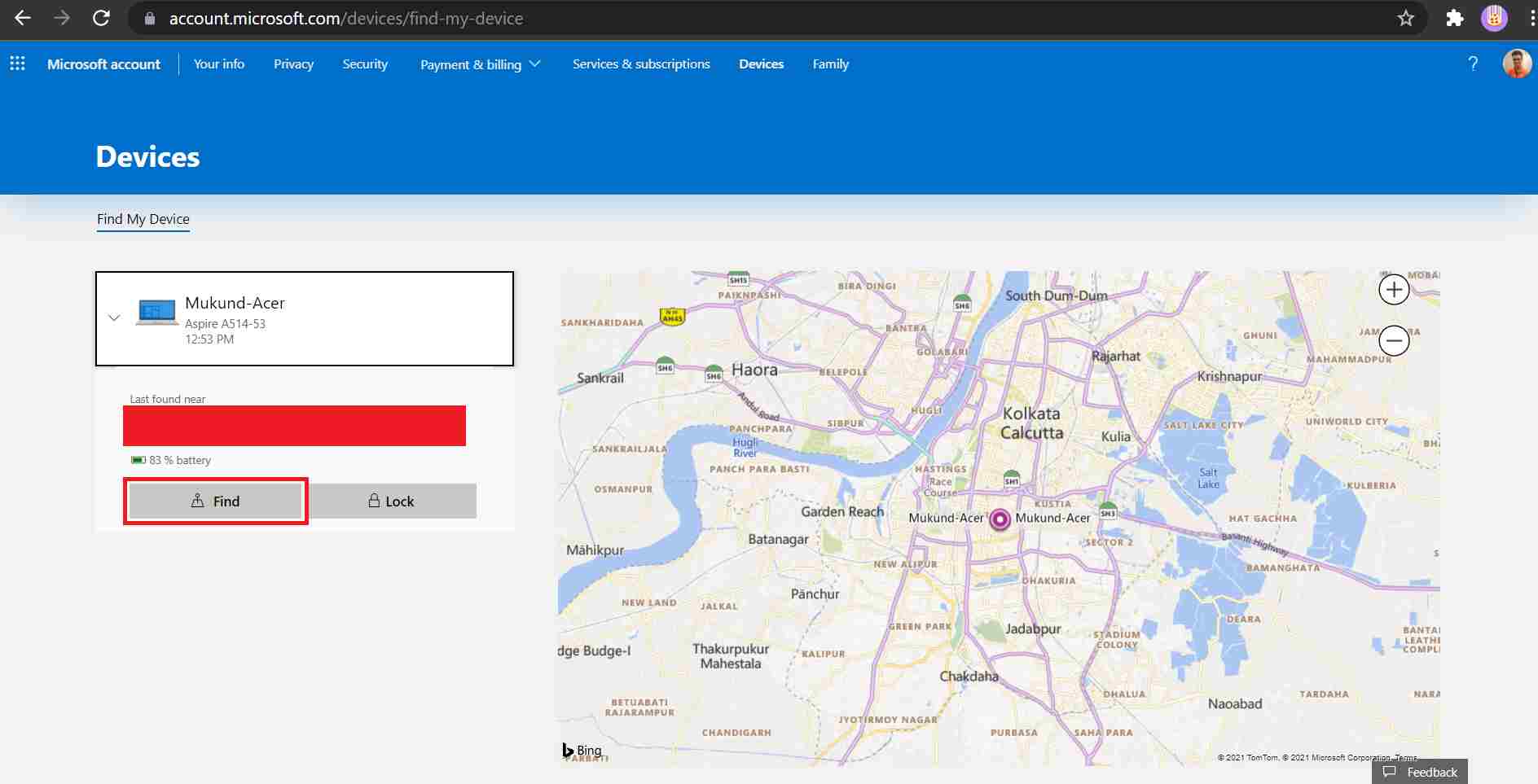Click the battery icon showing 83%
Image resolution: width=1538 pixels, height=784 pixels.
[x=138, y=460]
